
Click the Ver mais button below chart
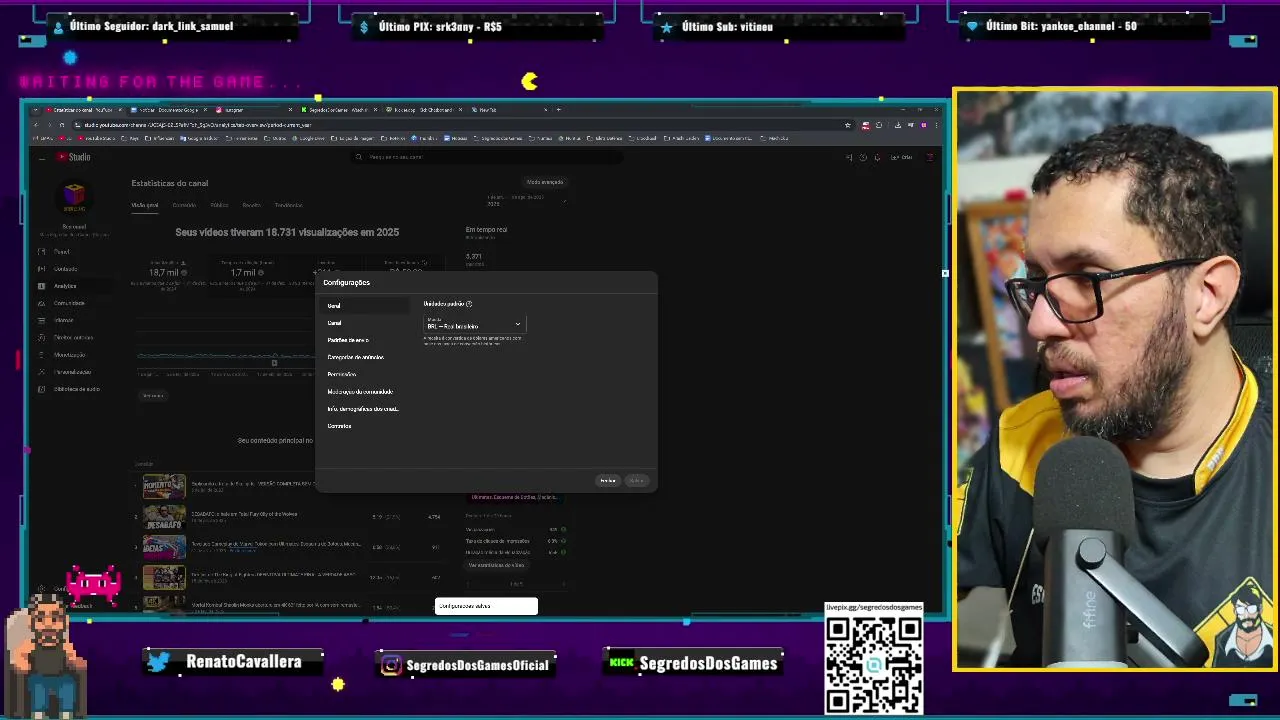pos(152,395)
